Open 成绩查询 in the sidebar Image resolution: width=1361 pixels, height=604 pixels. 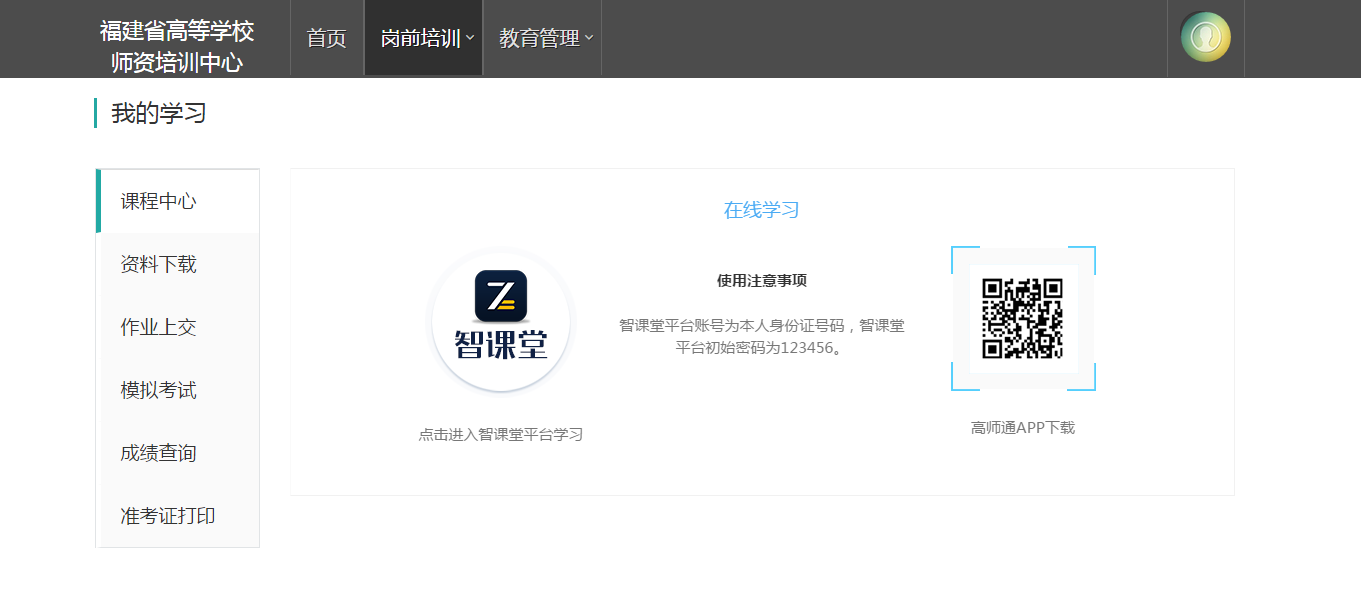[158, 453]
